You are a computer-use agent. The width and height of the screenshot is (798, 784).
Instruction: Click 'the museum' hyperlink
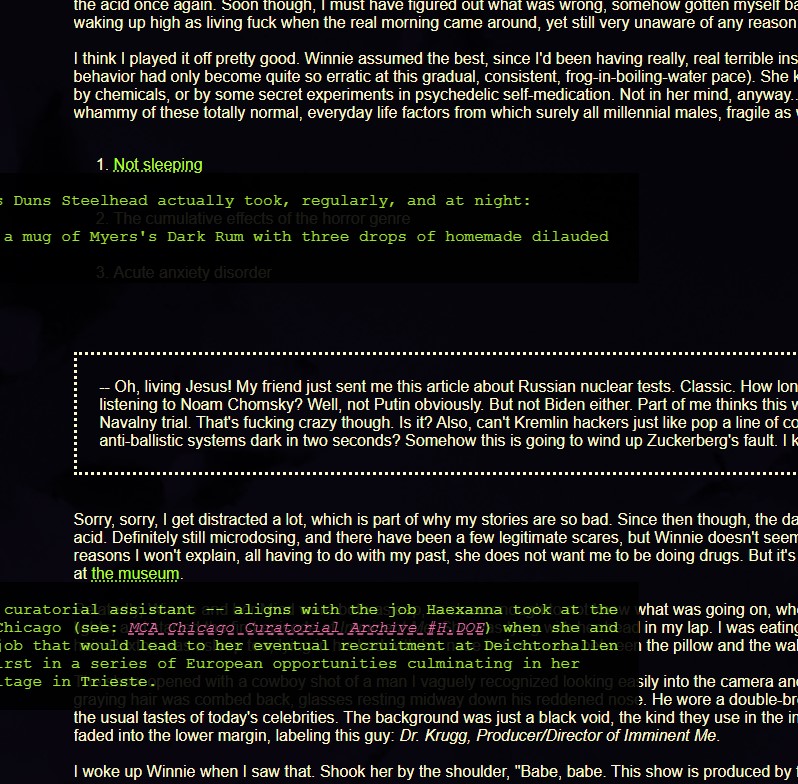[135, 574]
